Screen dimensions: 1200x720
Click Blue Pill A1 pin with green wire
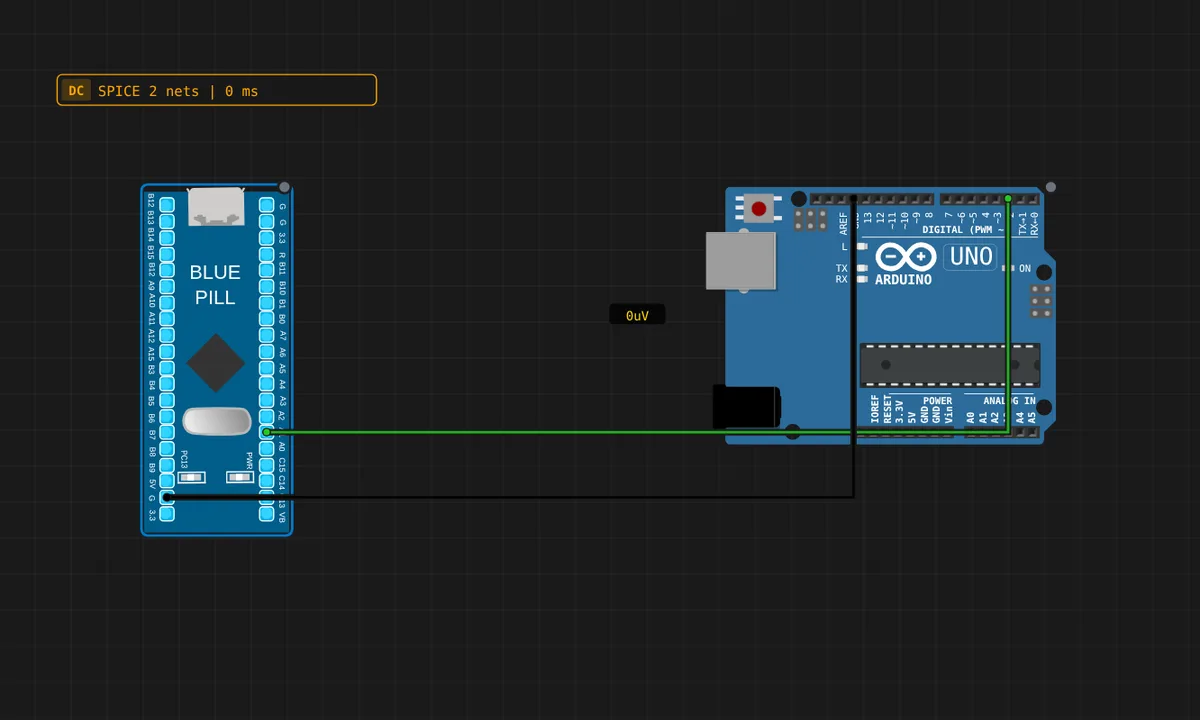tap(267, 431)
